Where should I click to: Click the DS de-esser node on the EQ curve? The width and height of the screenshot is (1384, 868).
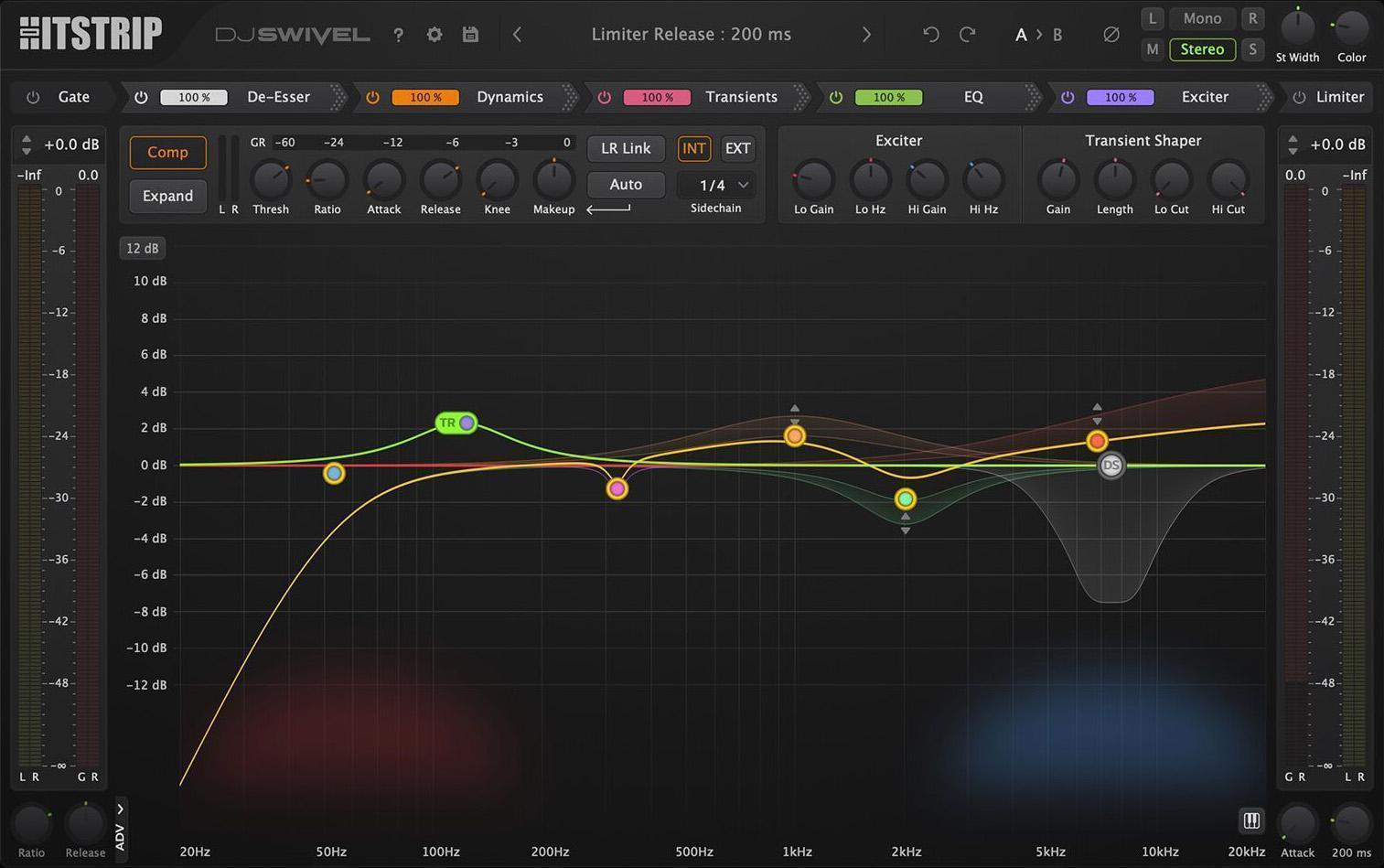tap(1110, 466)
